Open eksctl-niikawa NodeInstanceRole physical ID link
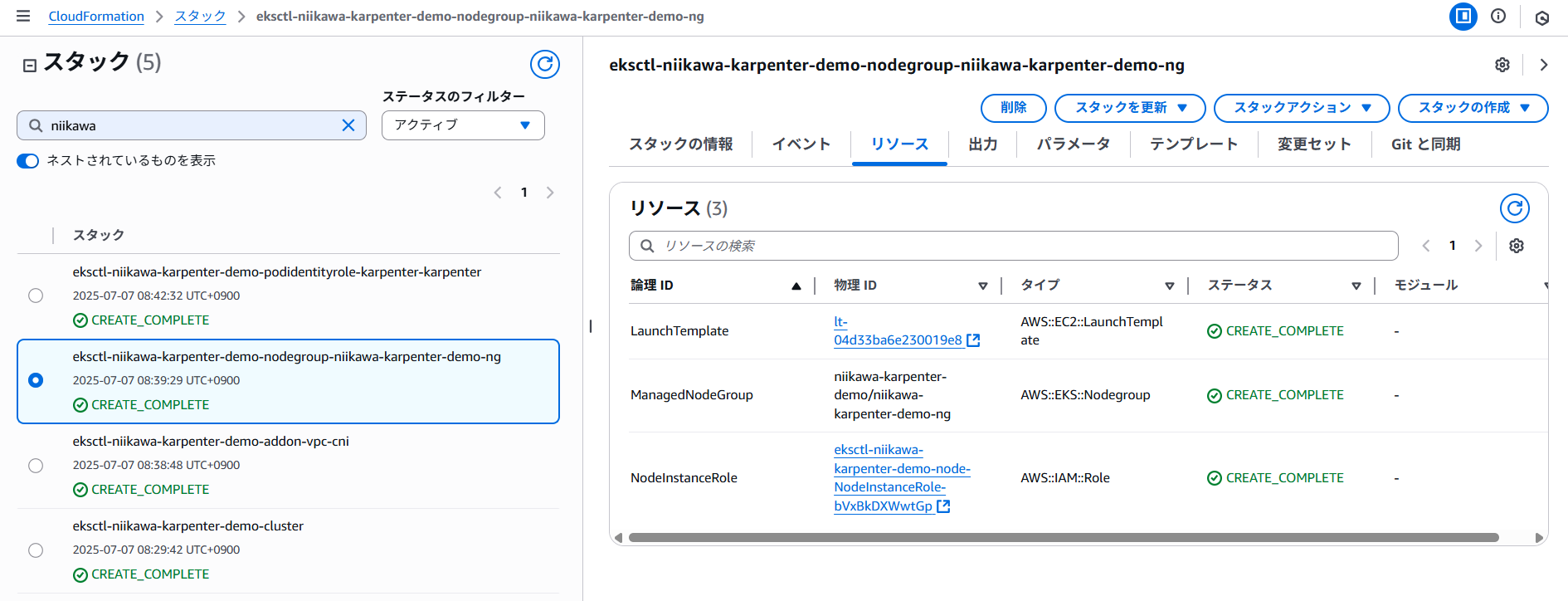The image size is (1568, 601). [x=902, y=478]
